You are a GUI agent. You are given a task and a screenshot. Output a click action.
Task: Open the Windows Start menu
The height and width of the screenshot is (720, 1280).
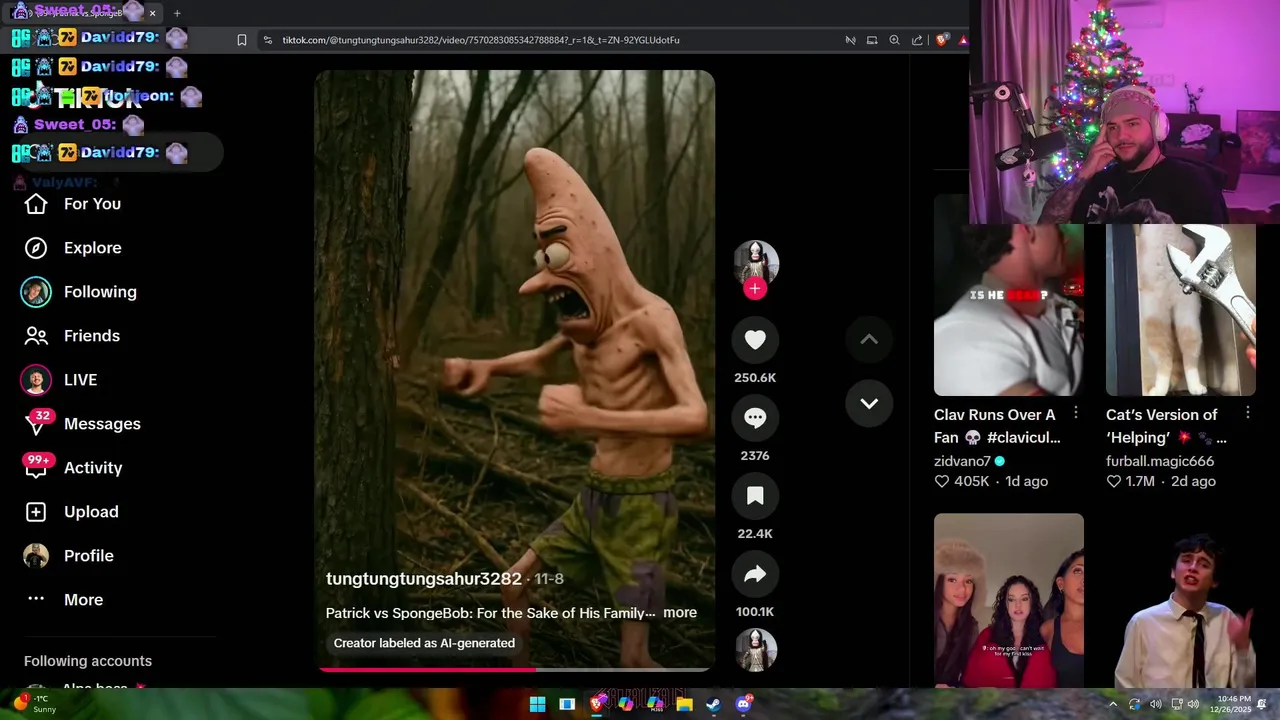pos(537,704)
